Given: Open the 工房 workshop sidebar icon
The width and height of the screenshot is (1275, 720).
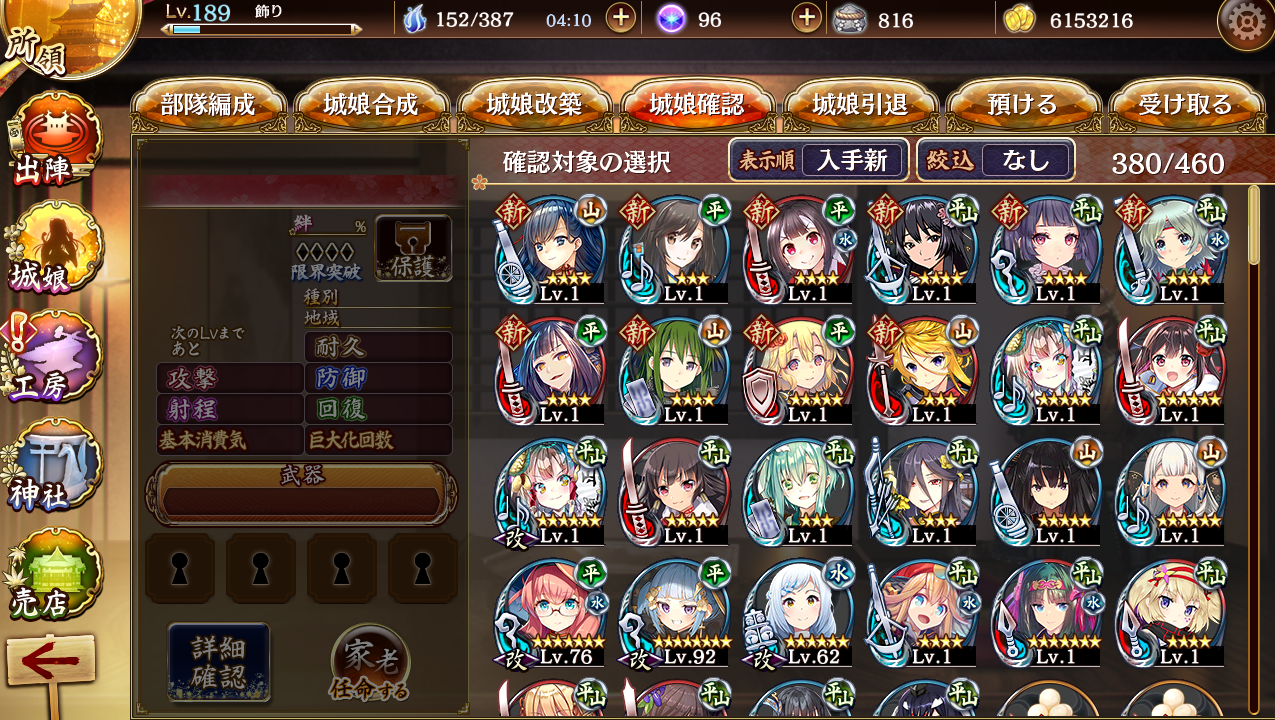Looking at the screenshot, I should point(50,356).
